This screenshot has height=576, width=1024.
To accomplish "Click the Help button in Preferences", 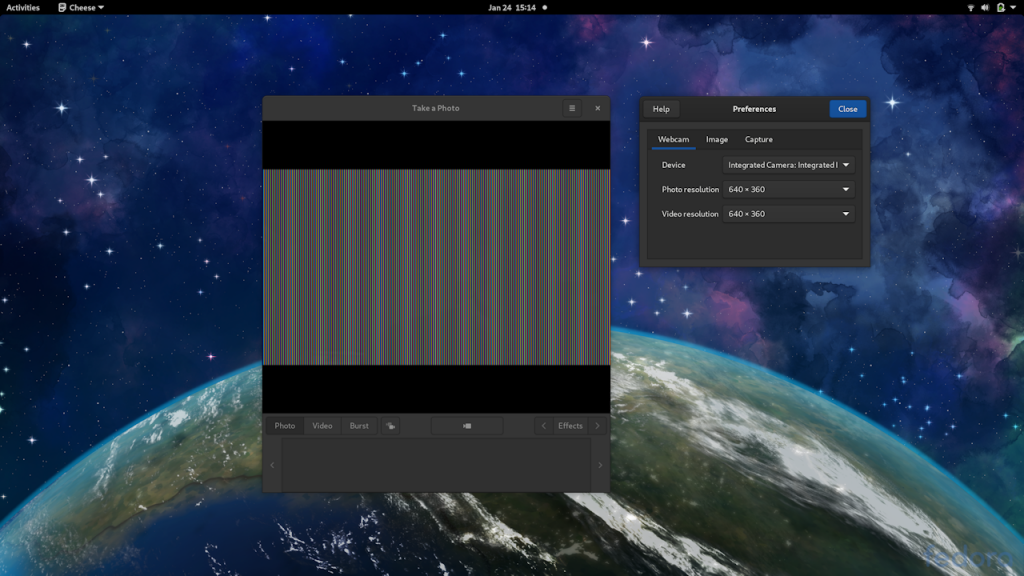I will (661, 109).
